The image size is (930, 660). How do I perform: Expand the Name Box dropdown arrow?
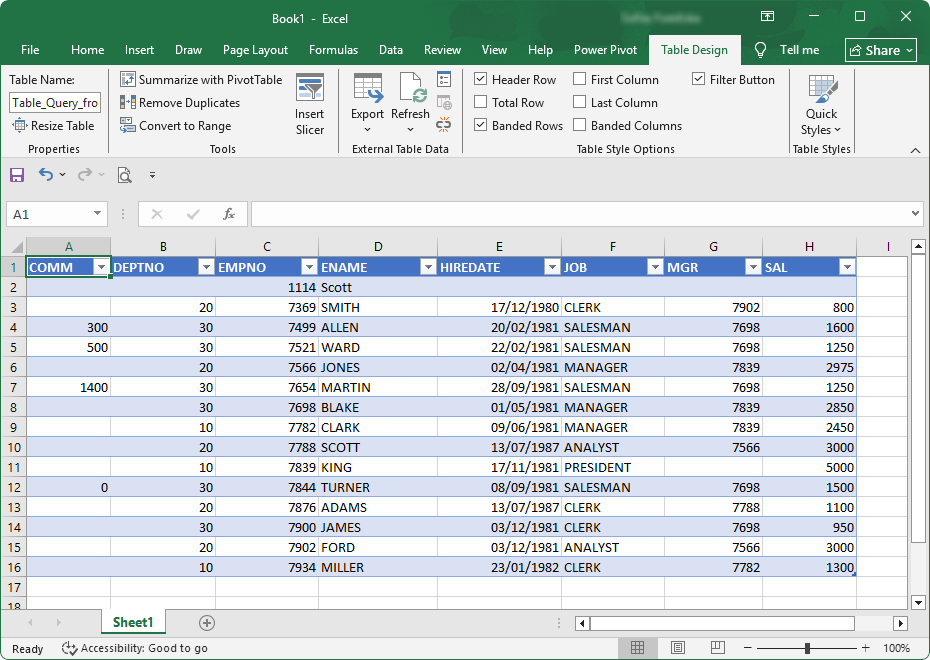[97, 213]
